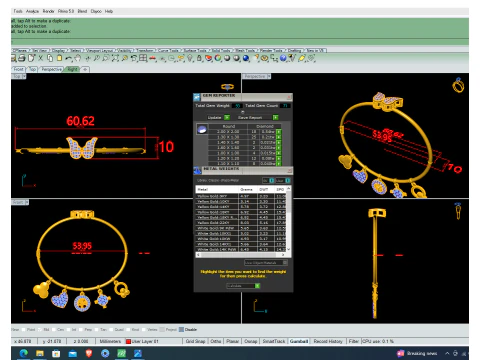Toggle Use Object Materials checkbox
The image size is (480, 360).
(285, 263)
